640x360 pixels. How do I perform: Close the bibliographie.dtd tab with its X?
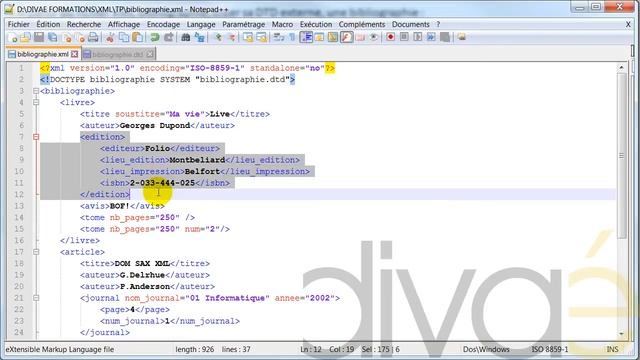[x=150, y=54]
